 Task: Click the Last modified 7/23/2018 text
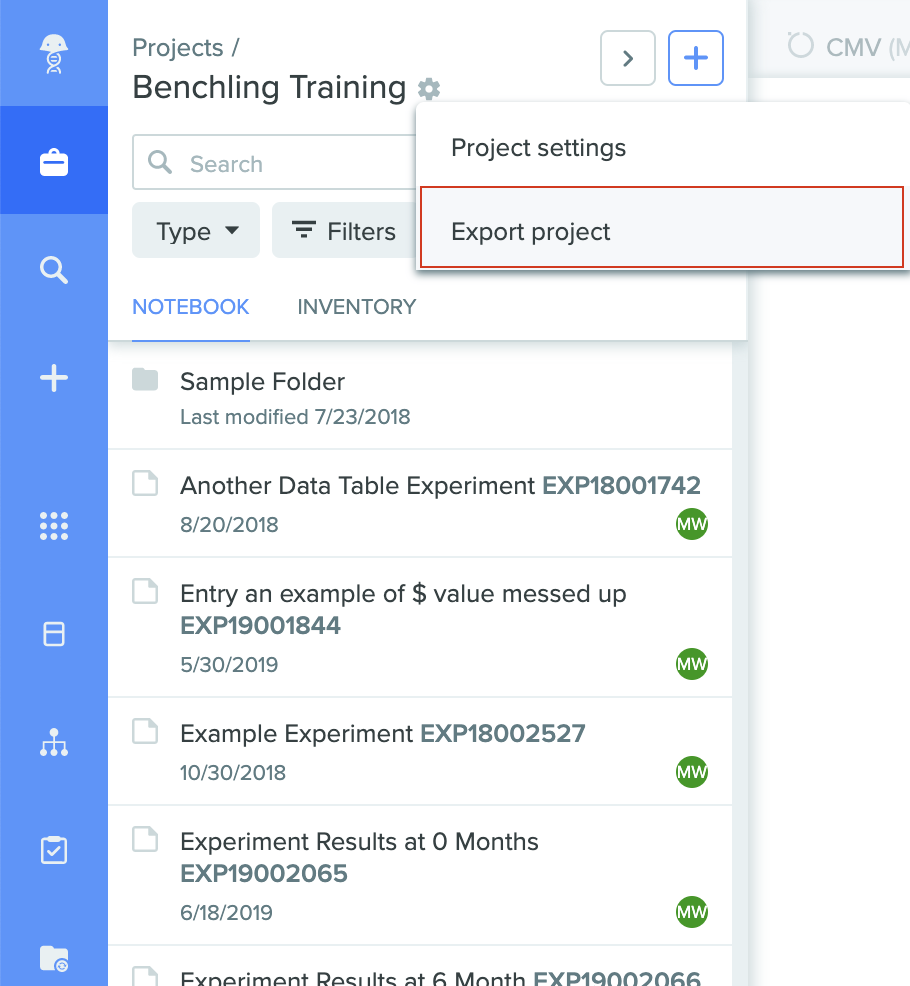tap(295, 417)
